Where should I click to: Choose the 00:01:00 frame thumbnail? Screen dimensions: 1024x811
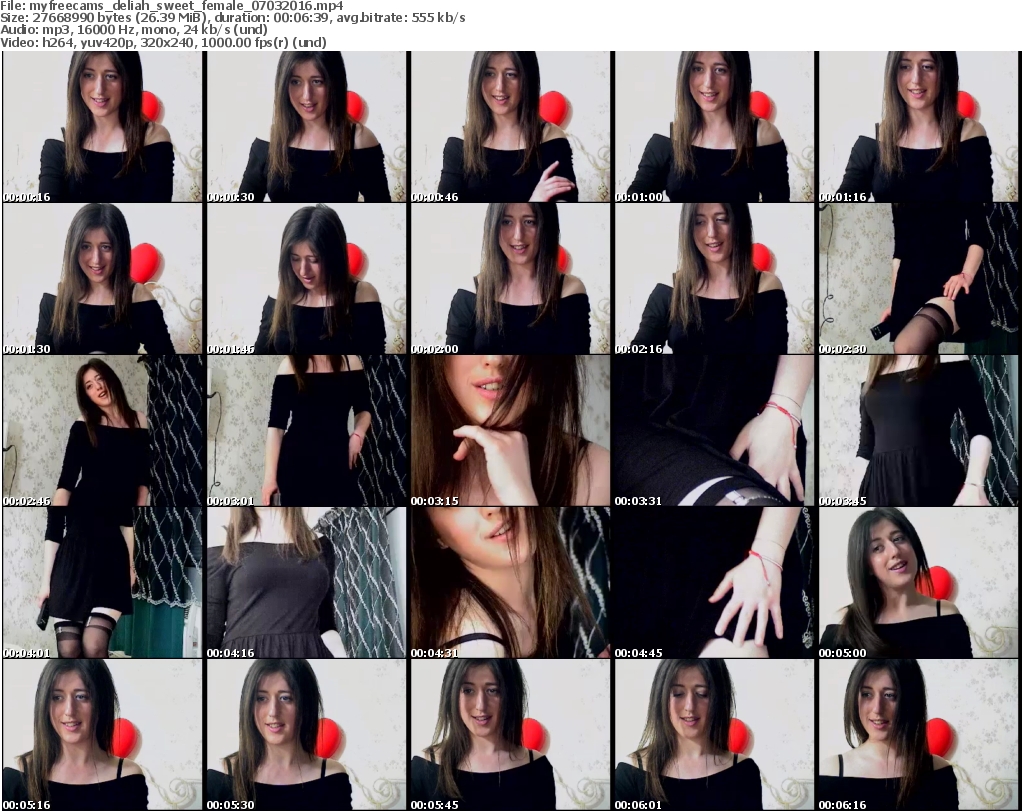click(x=714, y=127)
